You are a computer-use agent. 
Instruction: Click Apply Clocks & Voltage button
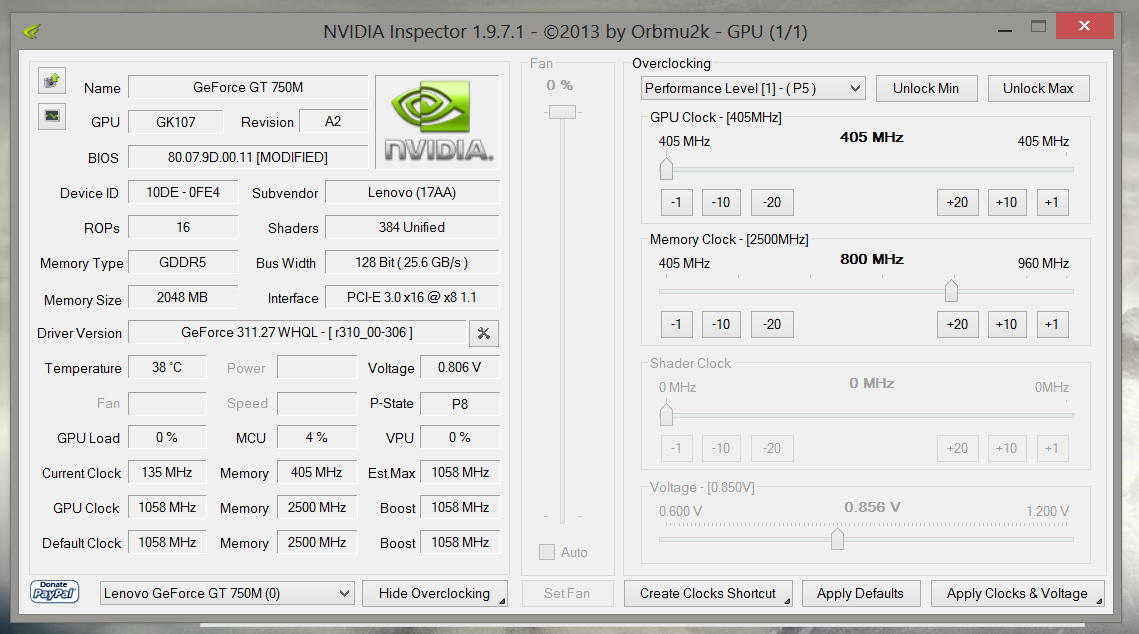tap(1017, 593)
